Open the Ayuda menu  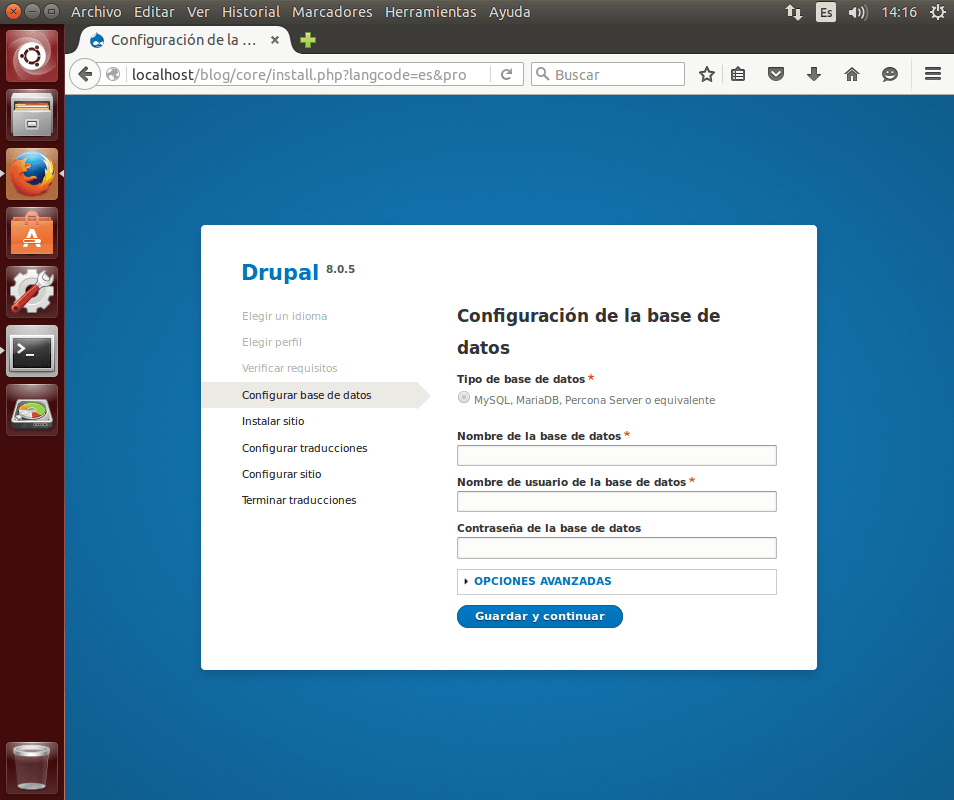click(509, 12)
